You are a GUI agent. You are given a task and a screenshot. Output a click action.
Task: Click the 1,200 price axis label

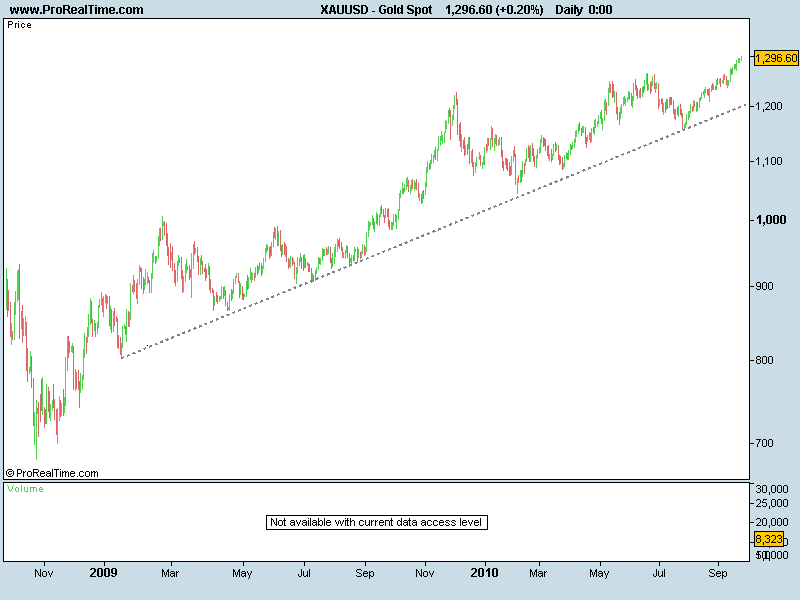(769, 107)
